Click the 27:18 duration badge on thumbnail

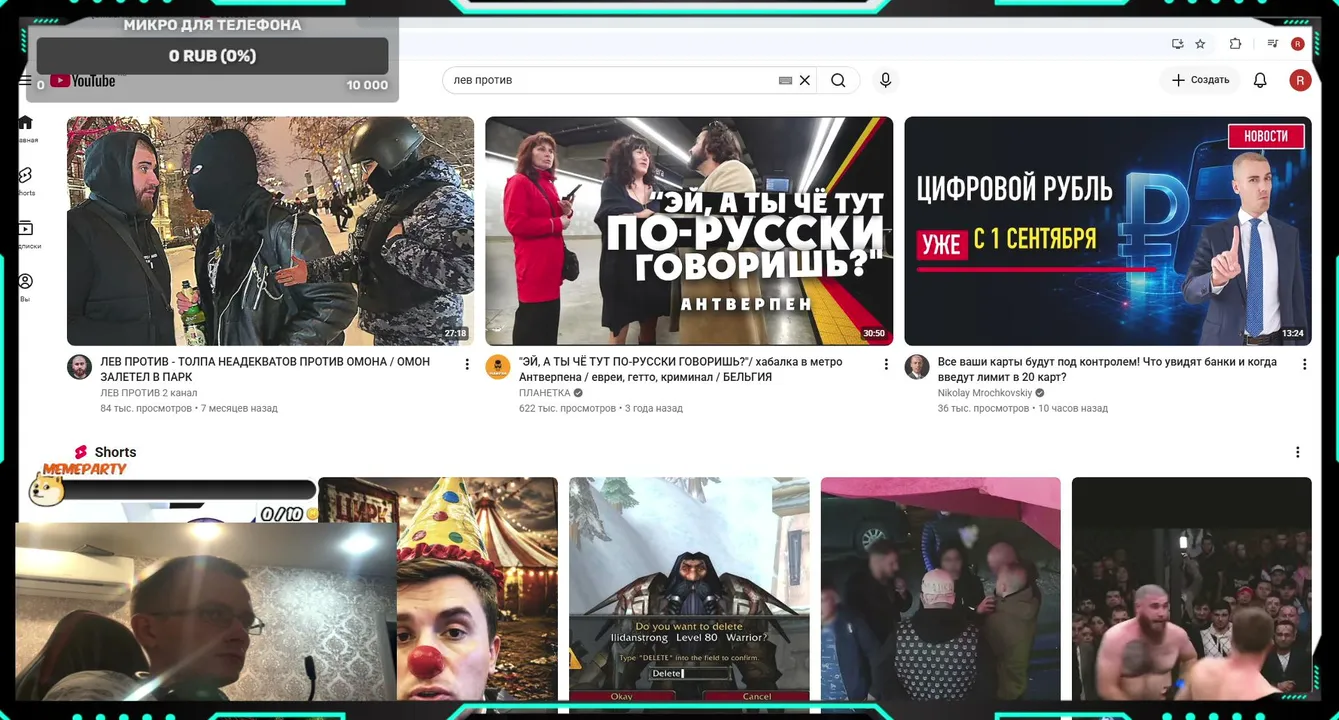click(x=455, y=333)
